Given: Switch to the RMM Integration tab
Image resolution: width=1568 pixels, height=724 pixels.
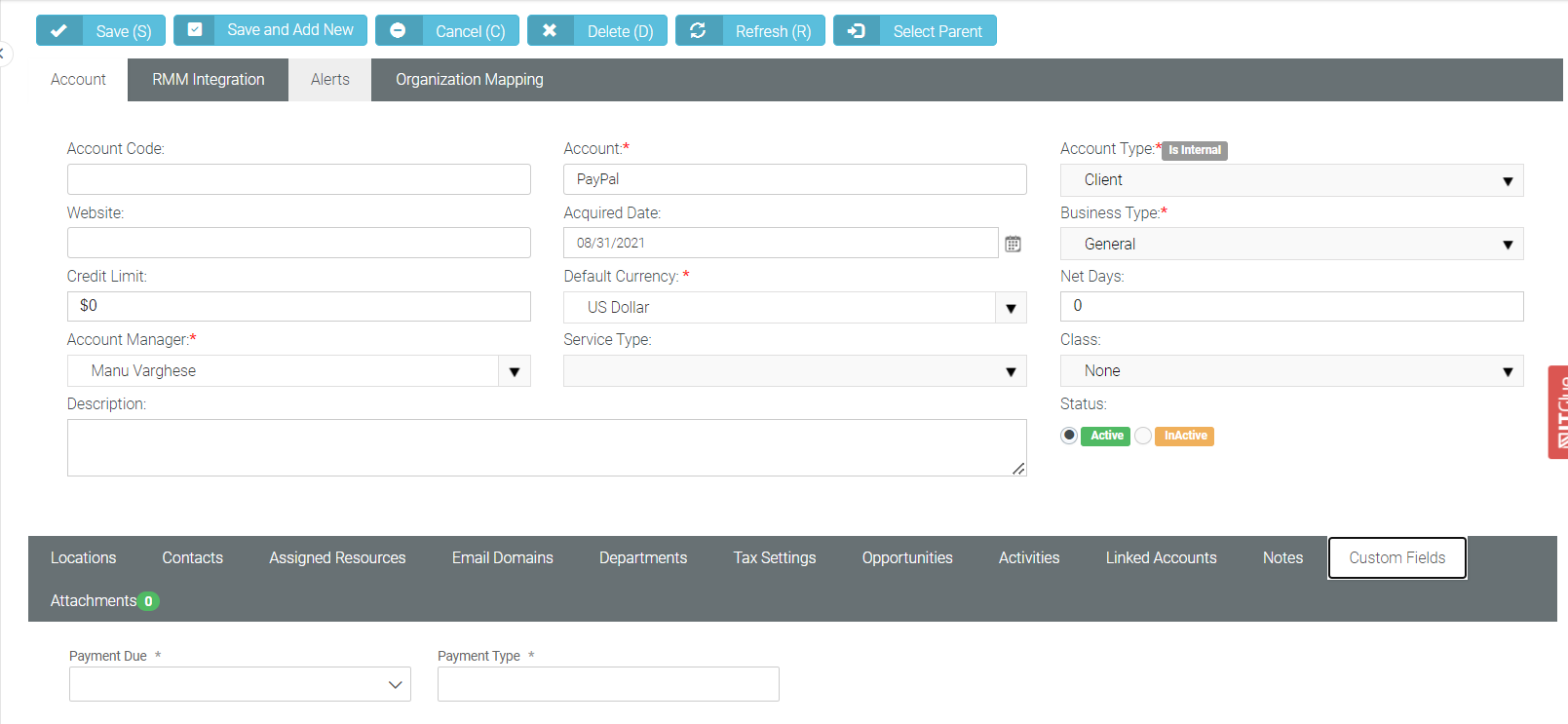Looking at the screenshot, I should coord(208,80).
